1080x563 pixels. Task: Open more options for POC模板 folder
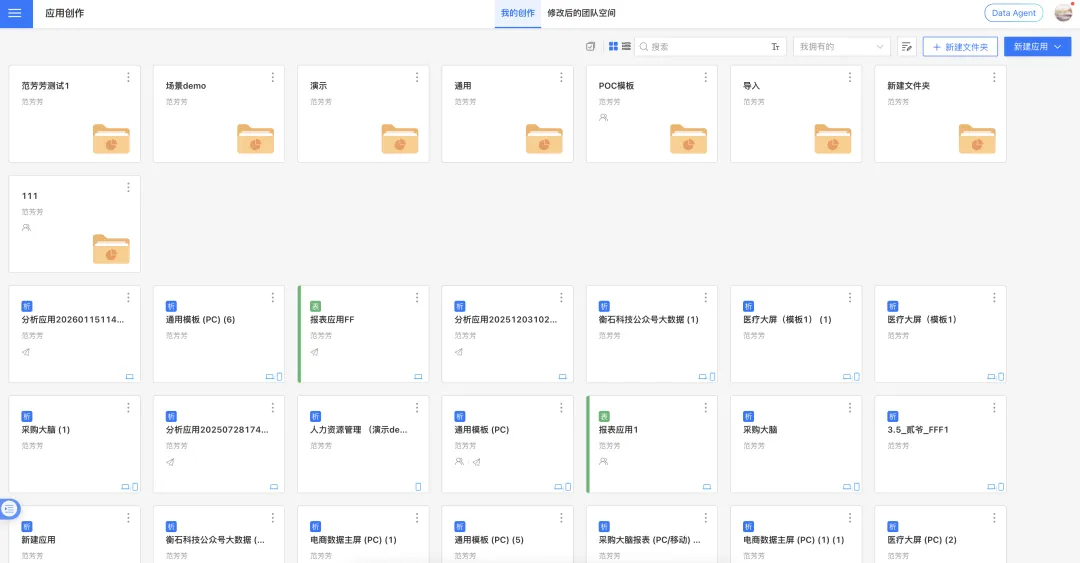click(x=705, y=77)
